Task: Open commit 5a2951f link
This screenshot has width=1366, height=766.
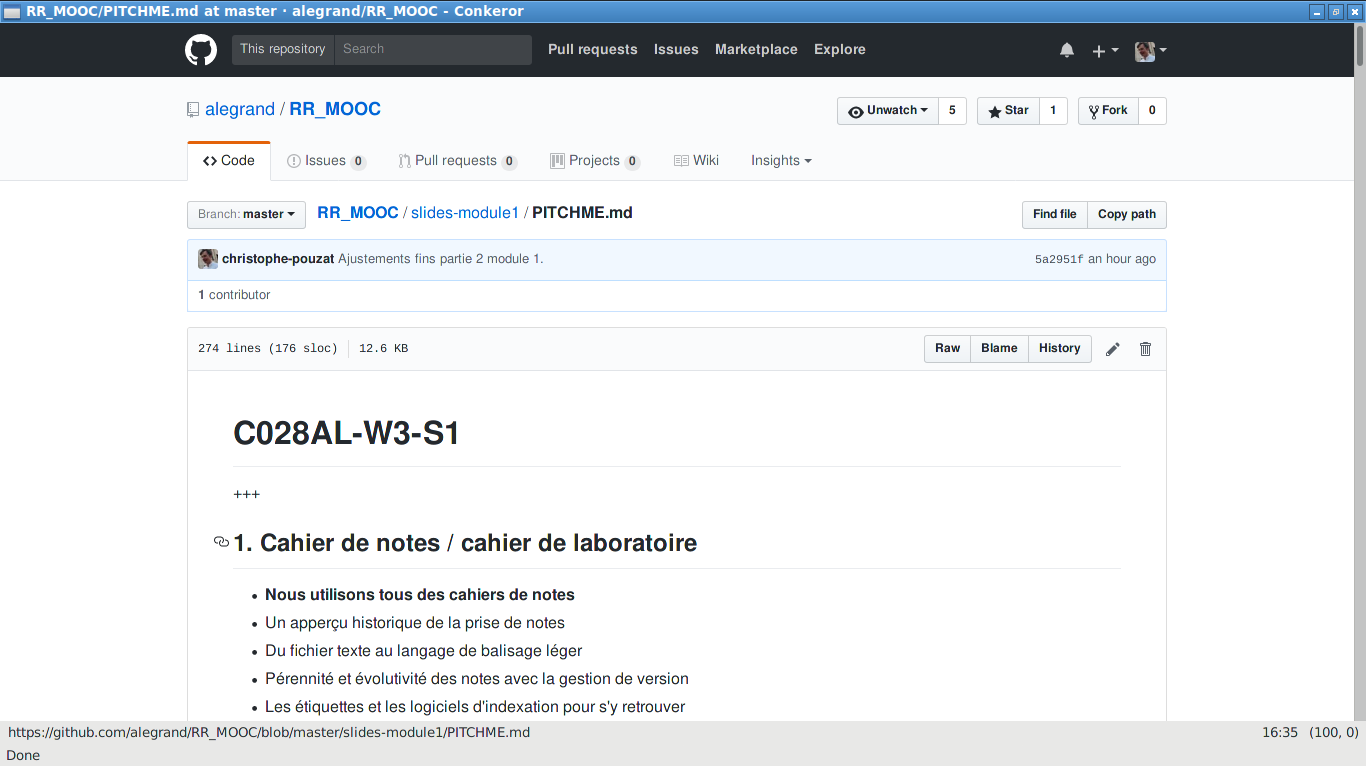Action: (x=1058, y=260)
